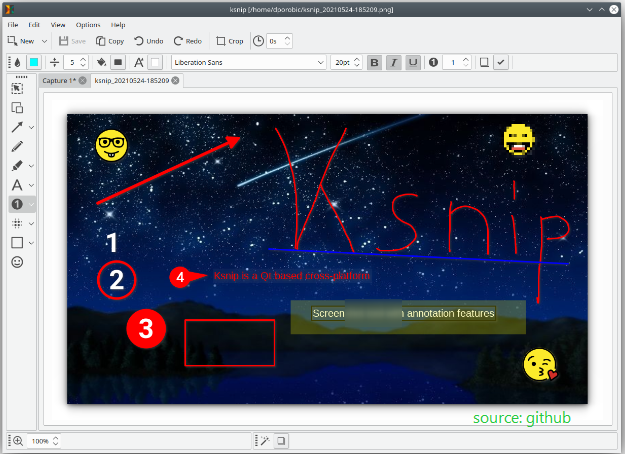Expand the Marker tool variants
Image resolution: width=625 pixels, height=454 pixels.
click(x=31, y=166)
